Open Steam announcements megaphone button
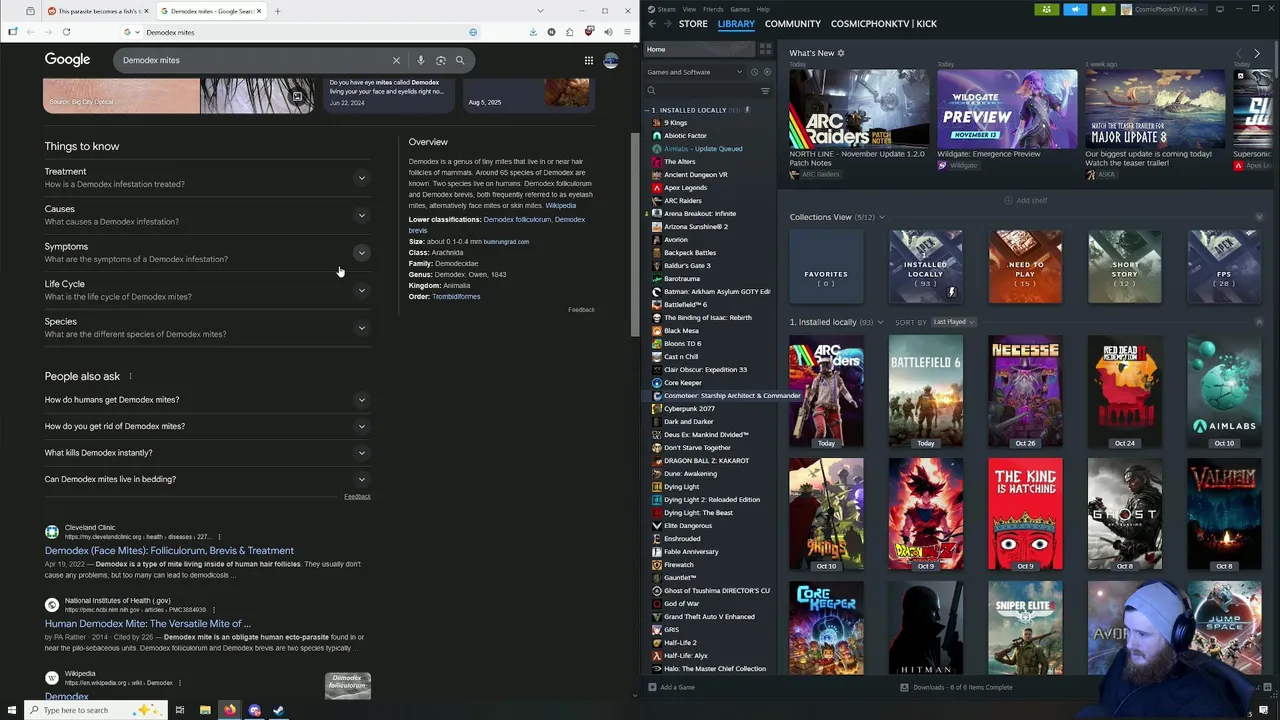 click(x=1075, y=9)
